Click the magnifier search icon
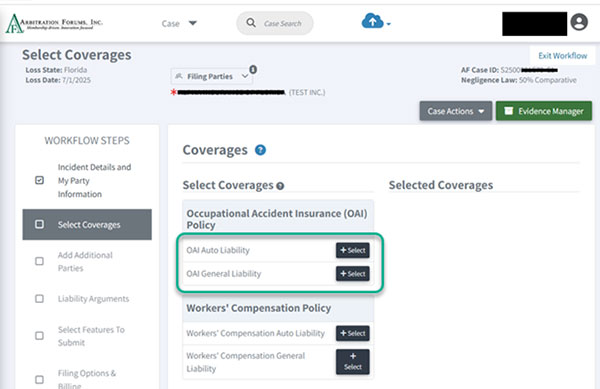The width and height of the screenshot is (600, 389). click(x=251, y=23)
